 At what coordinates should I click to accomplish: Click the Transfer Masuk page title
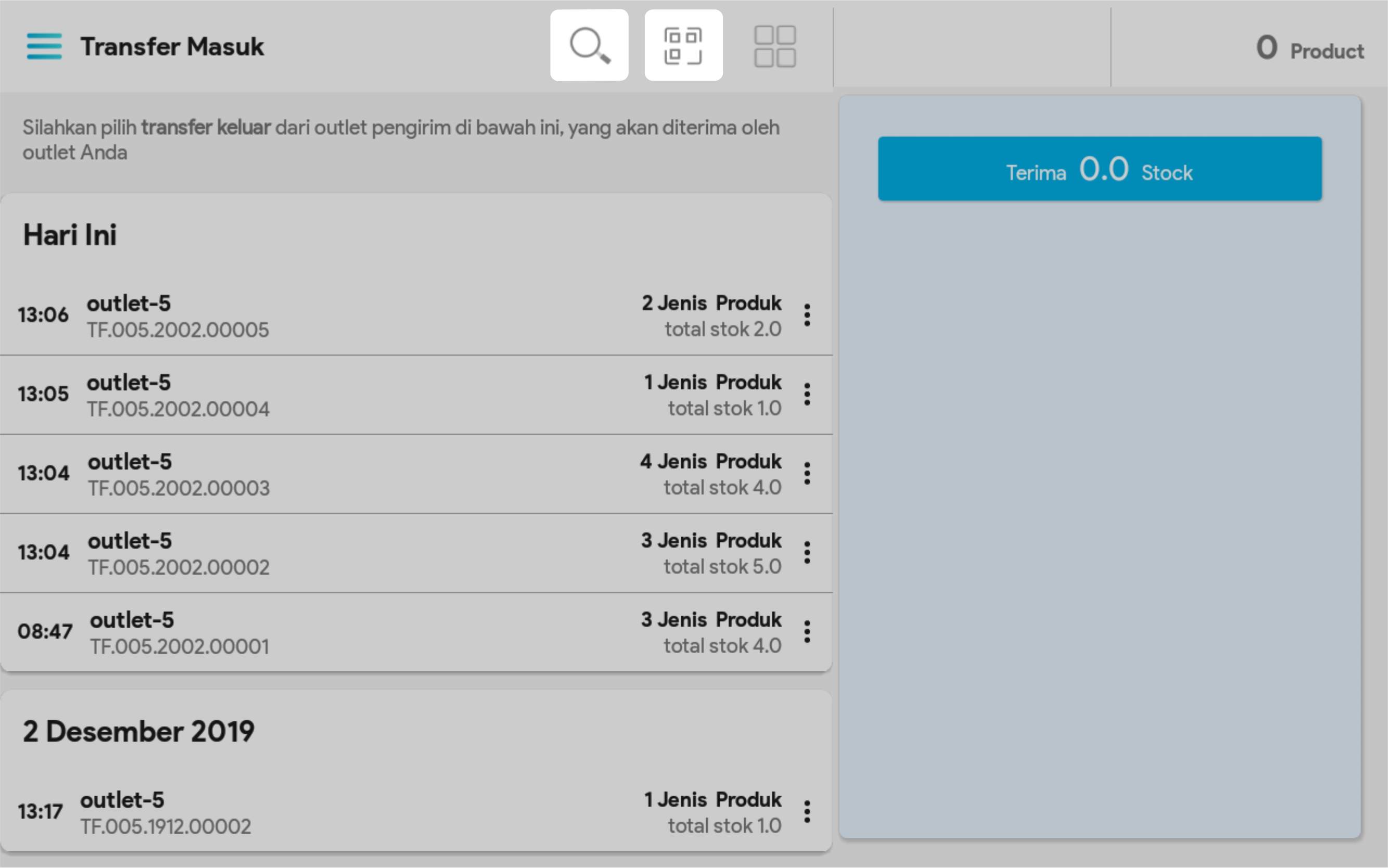point(172,46)
